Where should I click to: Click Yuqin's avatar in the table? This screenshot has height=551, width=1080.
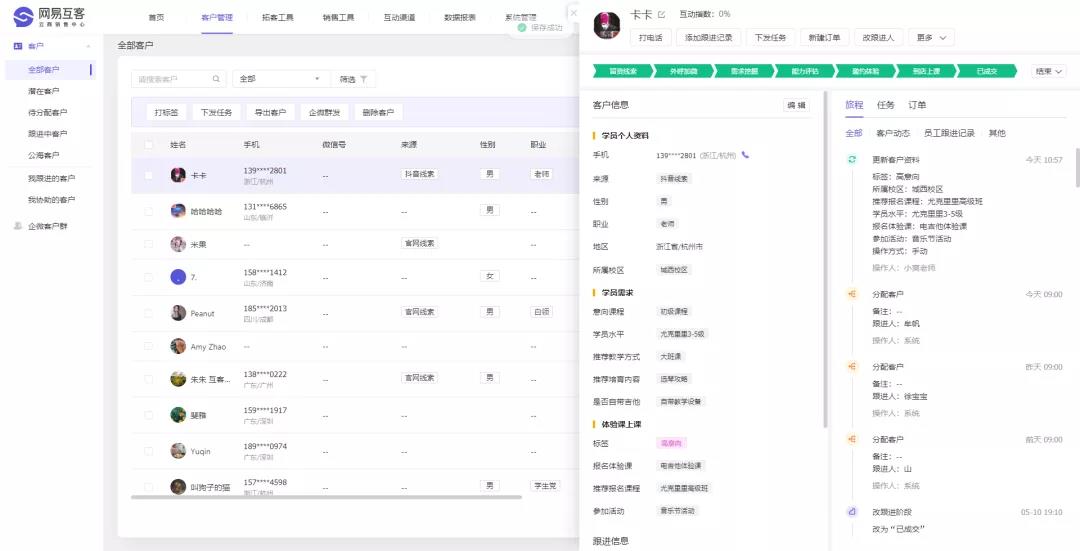(x=178, y=451)
